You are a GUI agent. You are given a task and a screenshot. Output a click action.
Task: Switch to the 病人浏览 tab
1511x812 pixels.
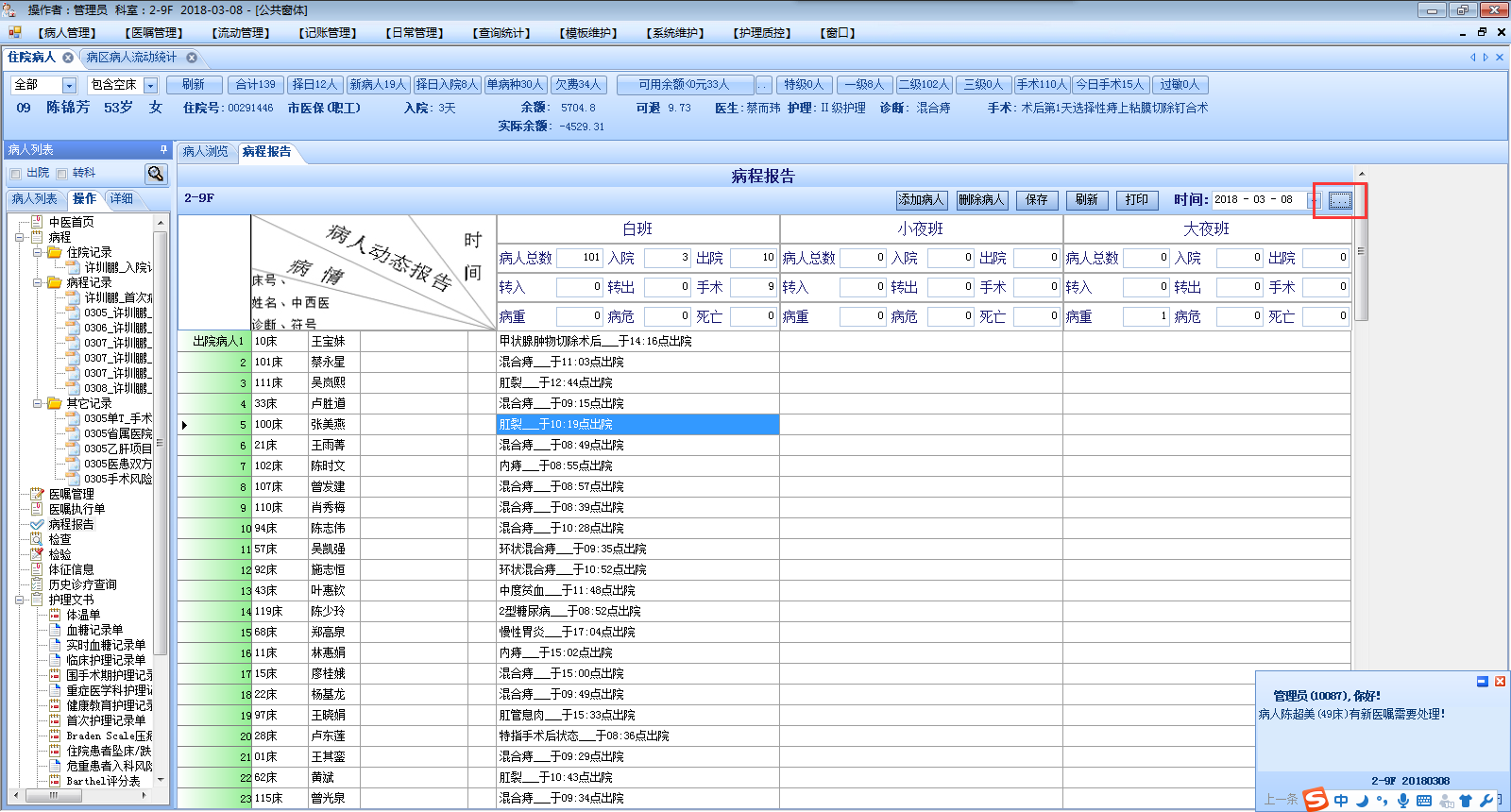pyautogui.click(x=206, y=152)
